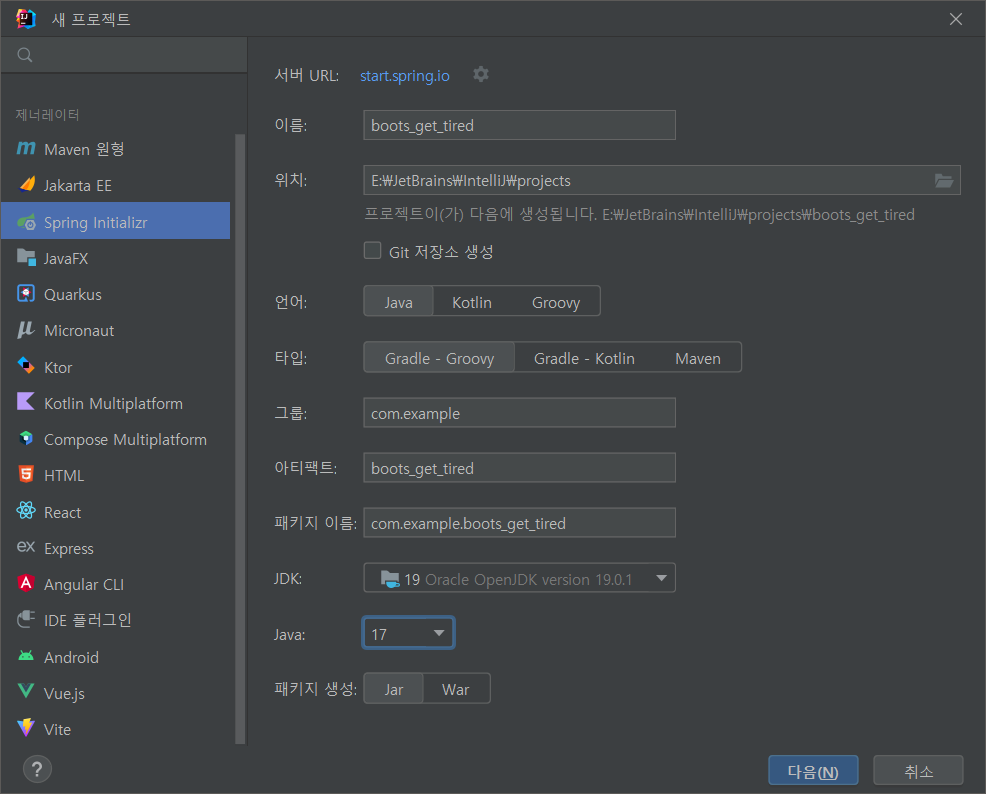Viewport: 986px width, 794px height.
Task: Click the IntelliJ IDEA logo in title bar
Action: pyautogui.click(x=26, y=19)
